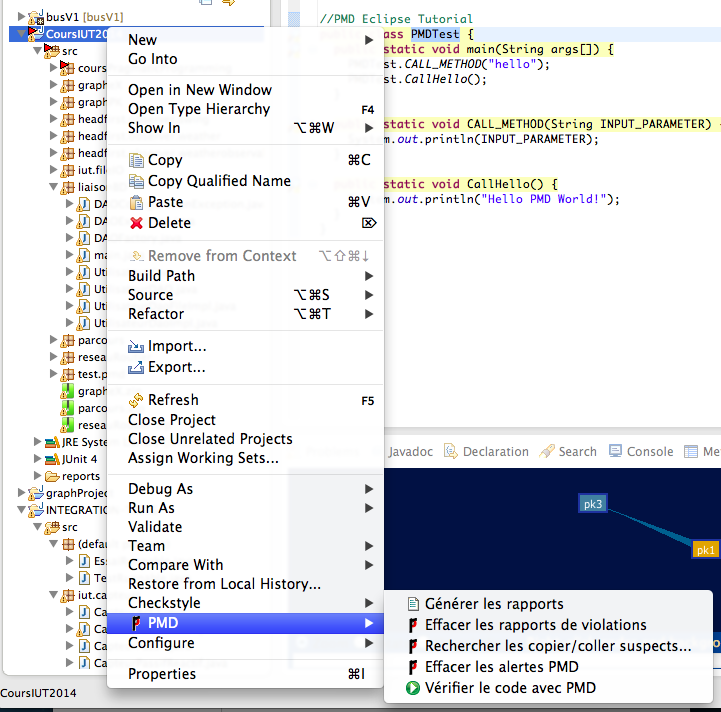Image resolution: width=721 pixels, height=712 pixels.
Task: Collapse the INTEGRATION project tree node
Action: [23, 510]
